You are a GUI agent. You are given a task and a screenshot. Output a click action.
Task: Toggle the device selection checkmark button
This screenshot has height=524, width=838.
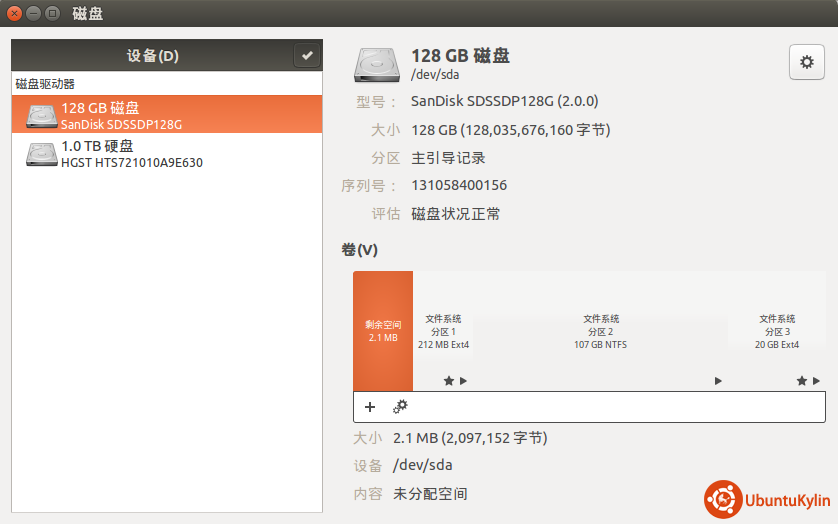pyautogui.click(x=306, y=56)
